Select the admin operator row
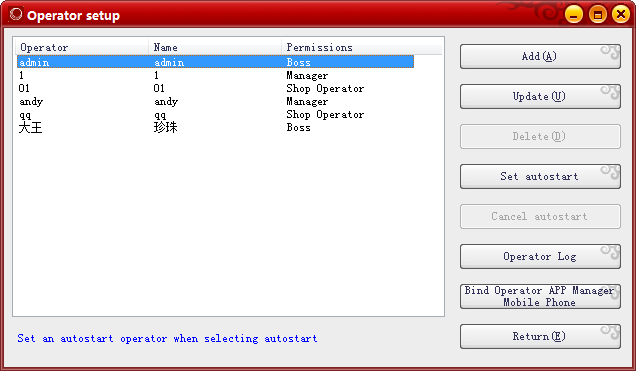Image resolution: width=636 pixels, height=371 pixels. pyautogui.click(x=215, y=62)
